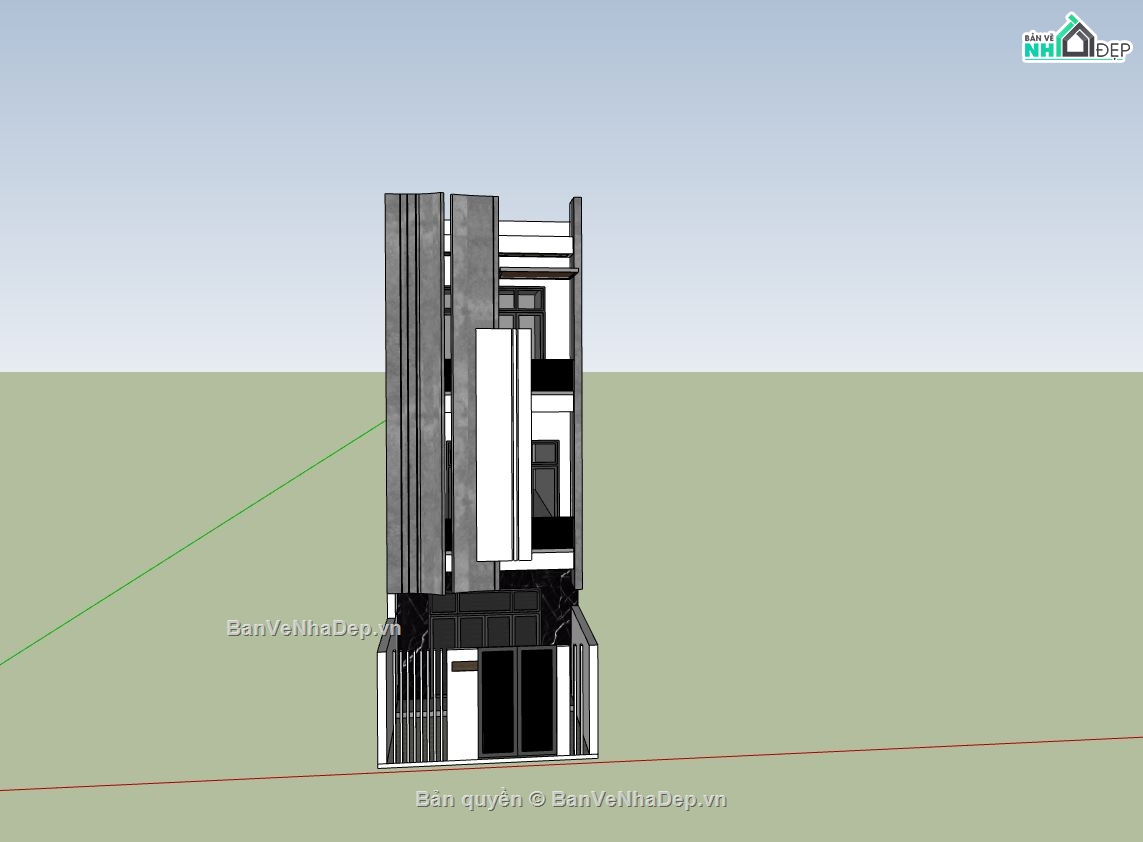Click the Bản Vẽ Nhà Đẹp logo
The height and width of the screenshot is (842, 1143).
point(1075,40)
